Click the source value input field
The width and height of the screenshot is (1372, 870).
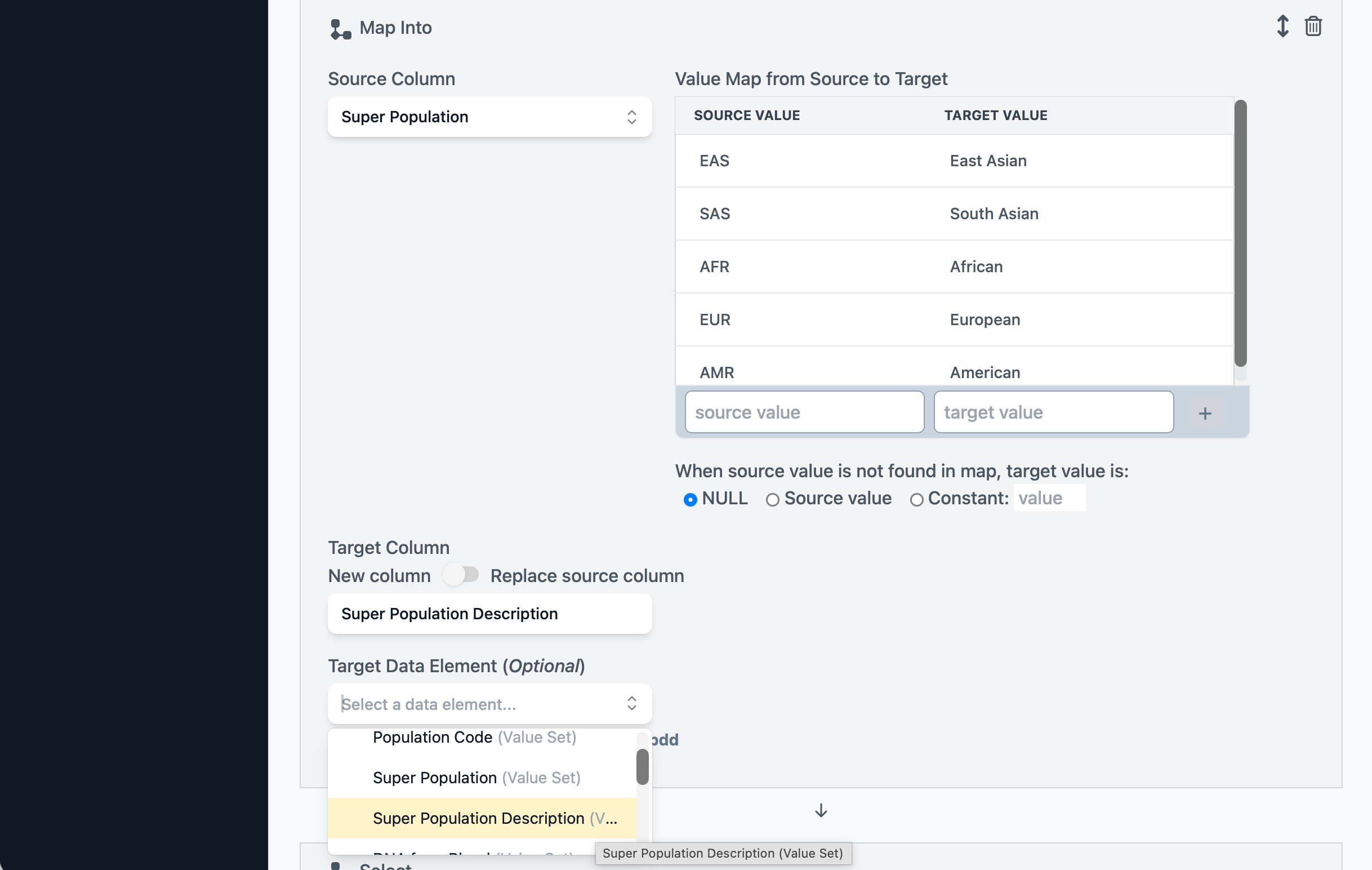(x=803, y=412)
